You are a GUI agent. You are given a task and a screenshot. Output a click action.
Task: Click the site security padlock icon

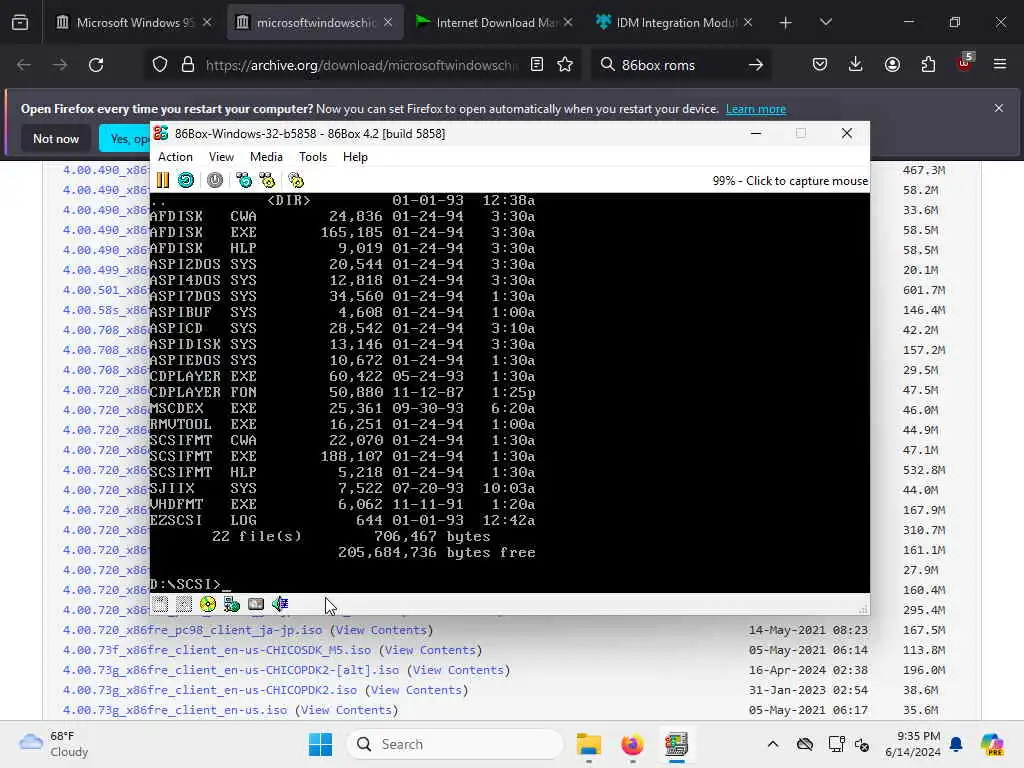188,65
